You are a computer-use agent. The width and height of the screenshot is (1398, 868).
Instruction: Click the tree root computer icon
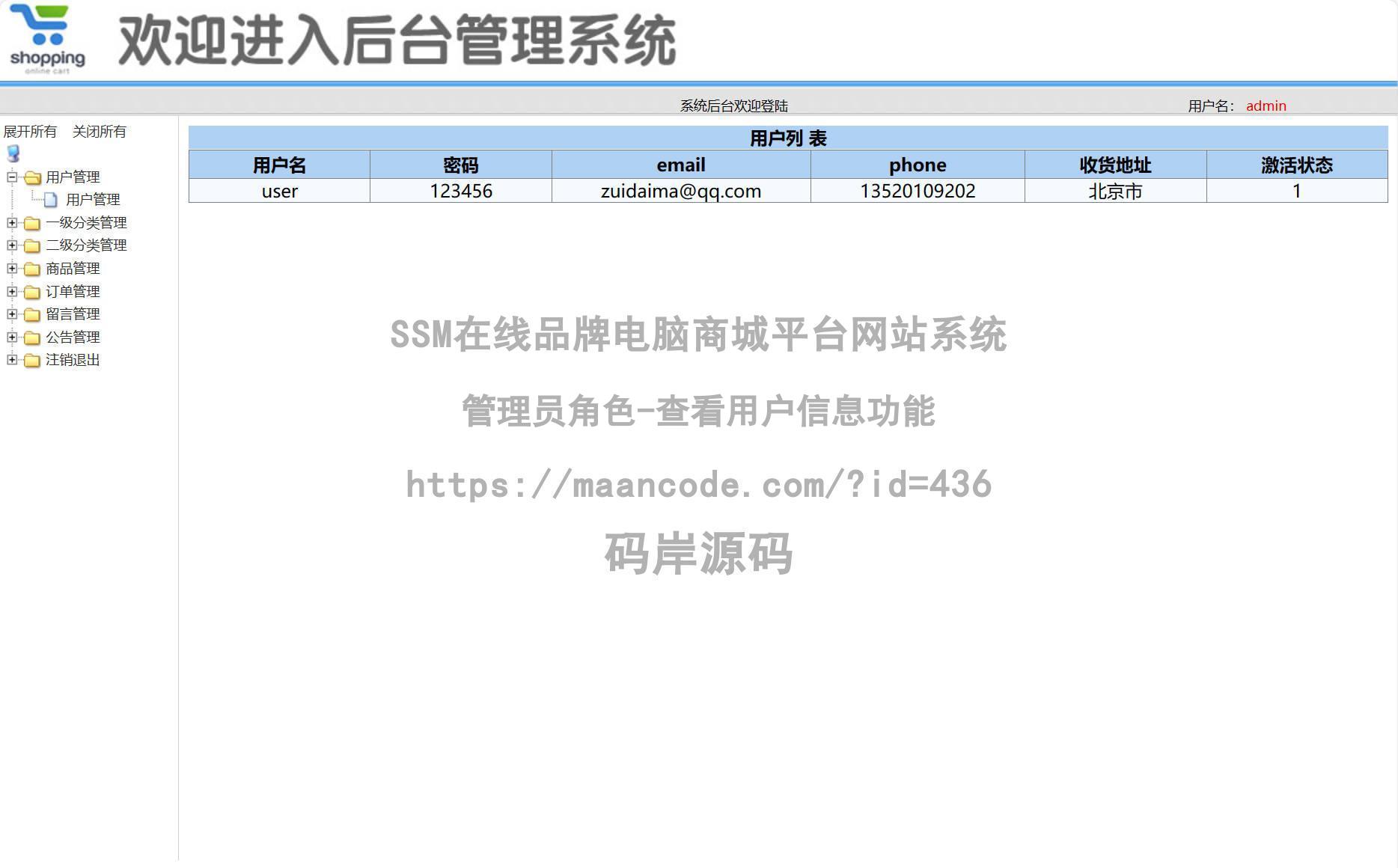[13, 153]
